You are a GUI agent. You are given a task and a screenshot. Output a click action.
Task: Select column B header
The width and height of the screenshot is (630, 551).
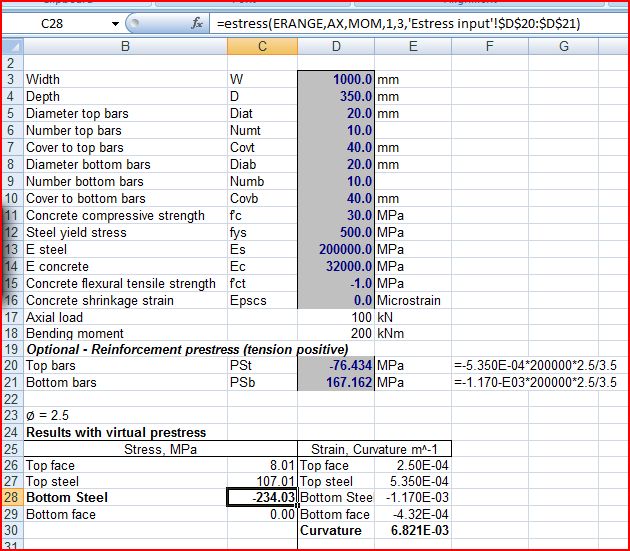click(x=125, y=46)
